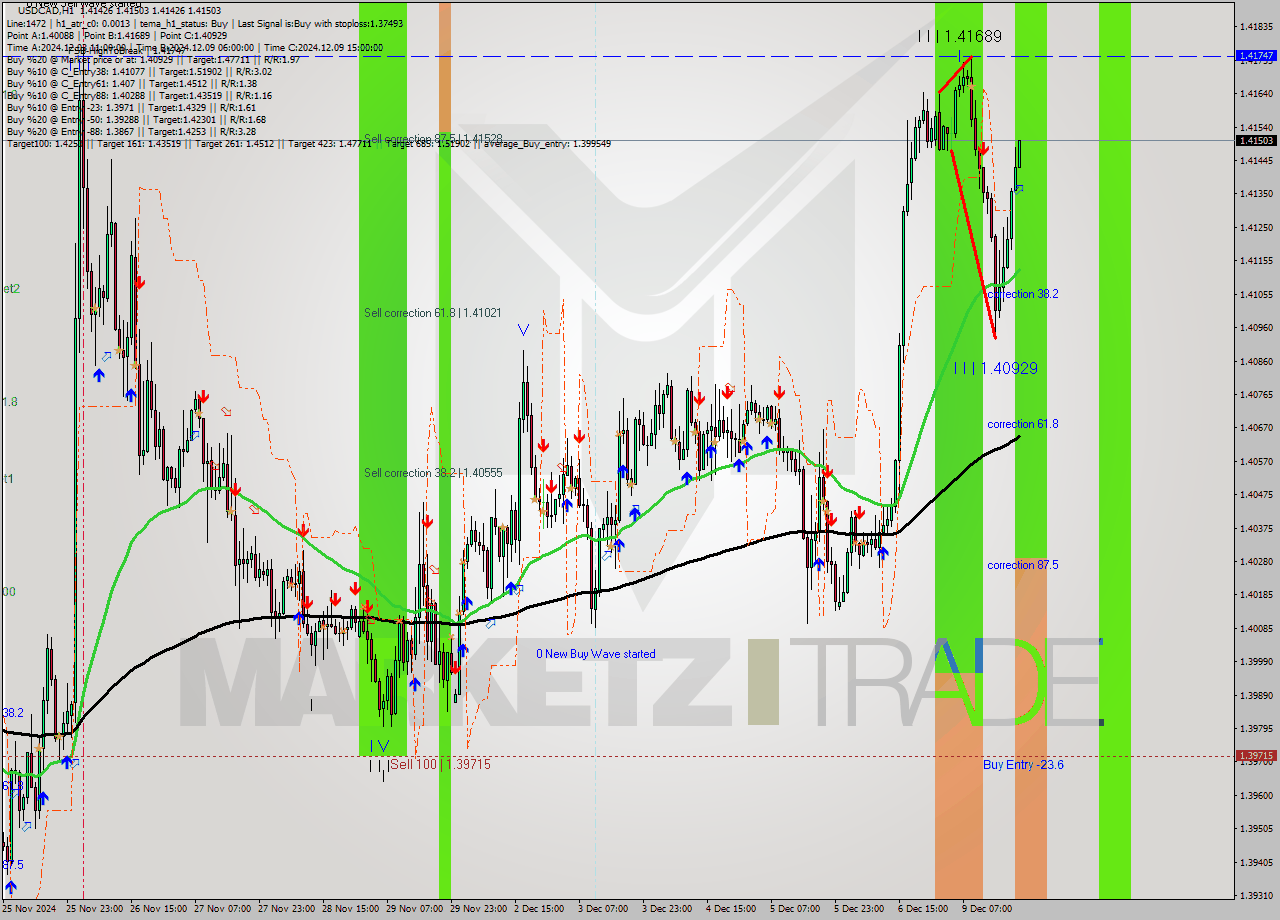Select the 'Sell correction 87.5 | 1.41528' label
1280x920 pixels.
(x=433, y=139)
